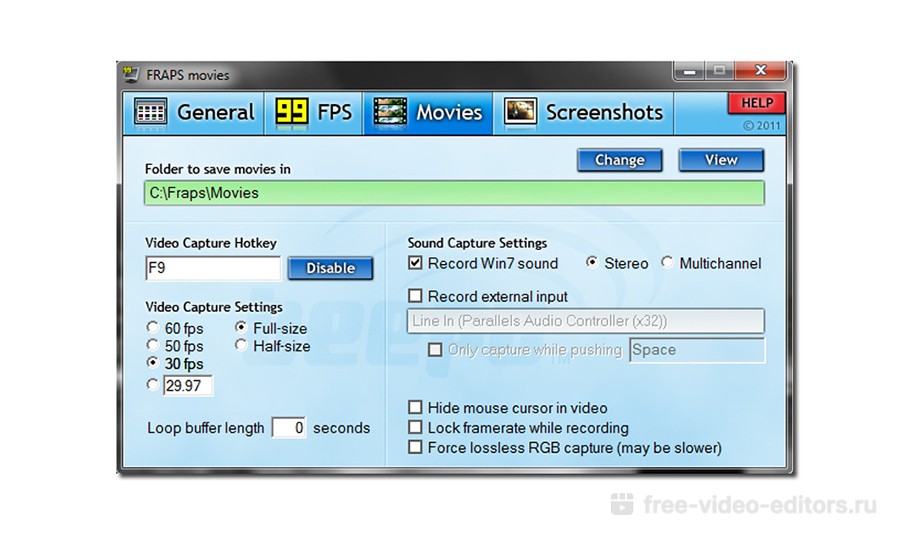The image size is (900, 540).
Task: Select Stereo sound option
Action: pos(591,262)
